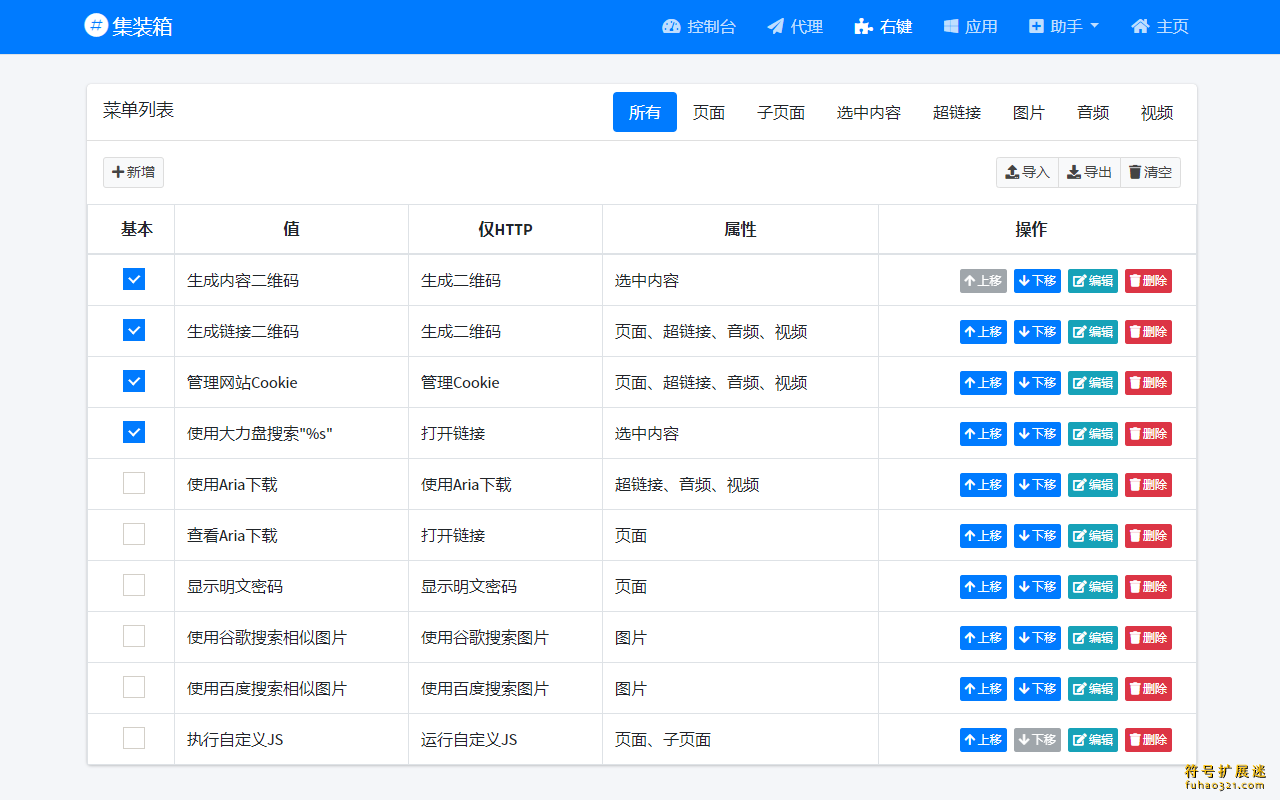Screen dimensions: 1280x800
Task: Click the 管理Cookie cell text
Action: pos(460,383)
